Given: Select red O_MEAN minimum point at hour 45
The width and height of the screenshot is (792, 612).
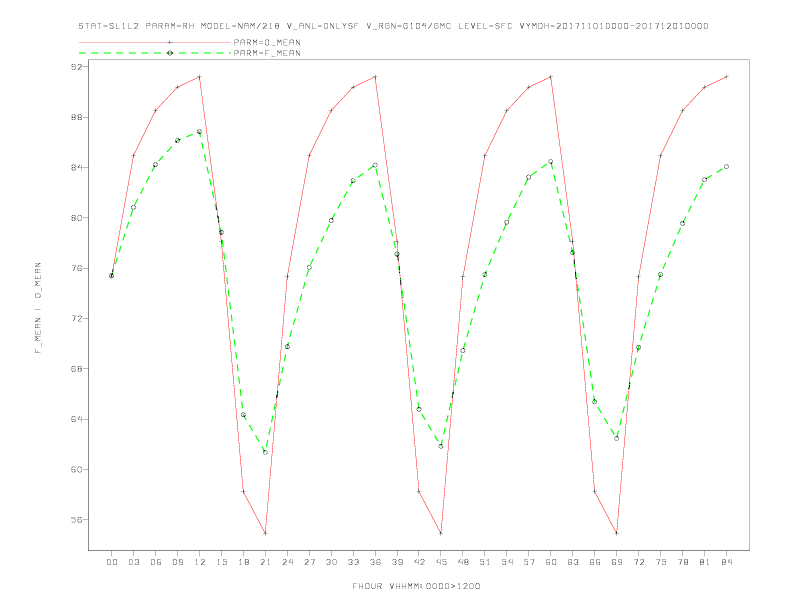Looking at the screenshot, I should (441, 533).
